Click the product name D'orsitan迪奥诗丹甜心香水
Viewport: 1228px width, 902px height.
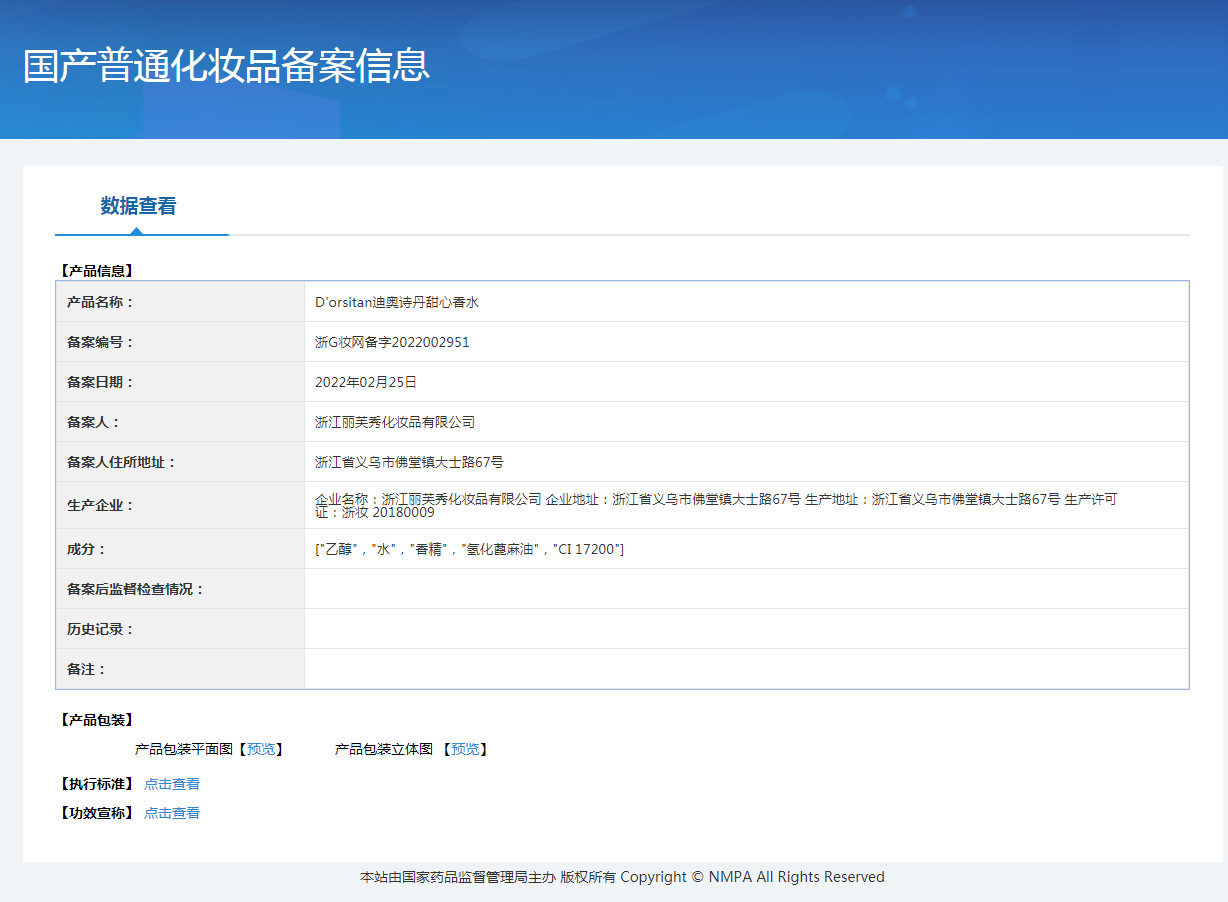(x=397, y=302)
